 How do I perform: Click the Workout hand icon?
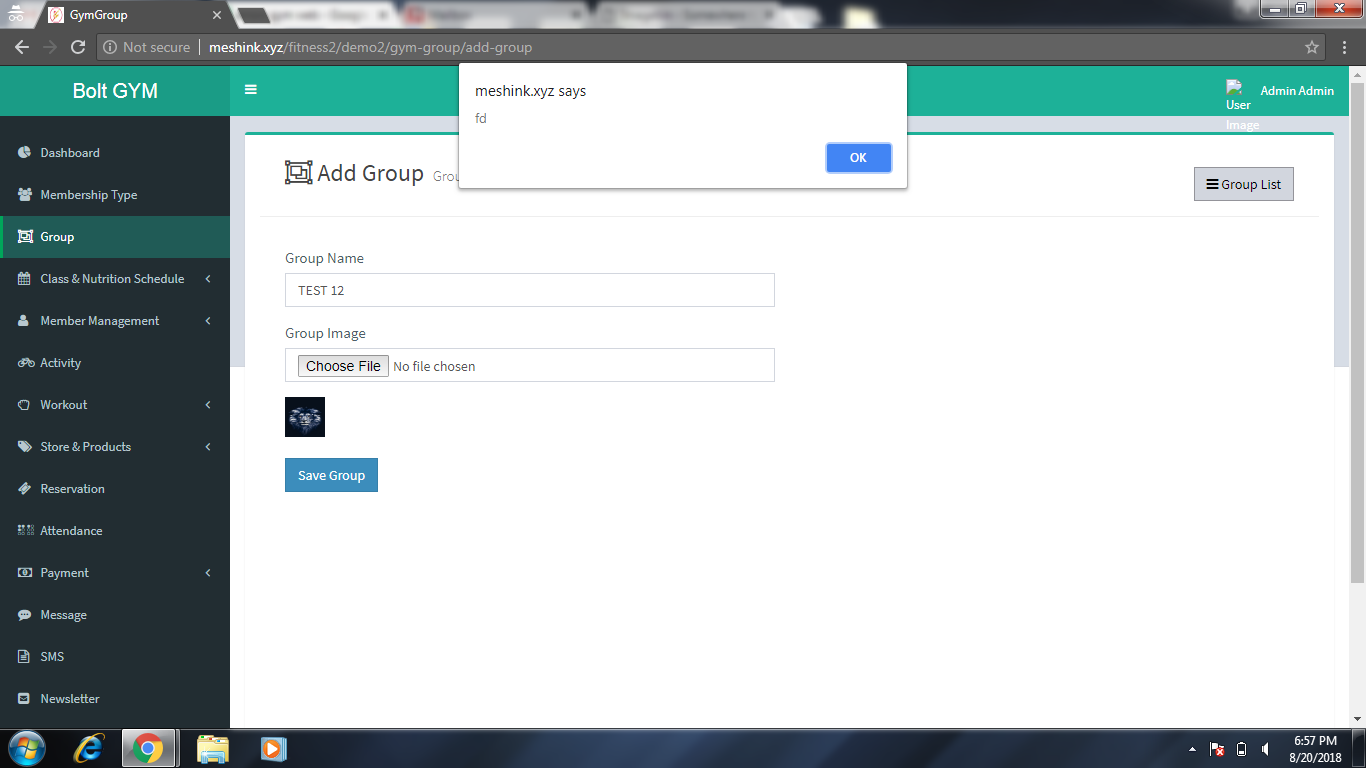(25, 405)
